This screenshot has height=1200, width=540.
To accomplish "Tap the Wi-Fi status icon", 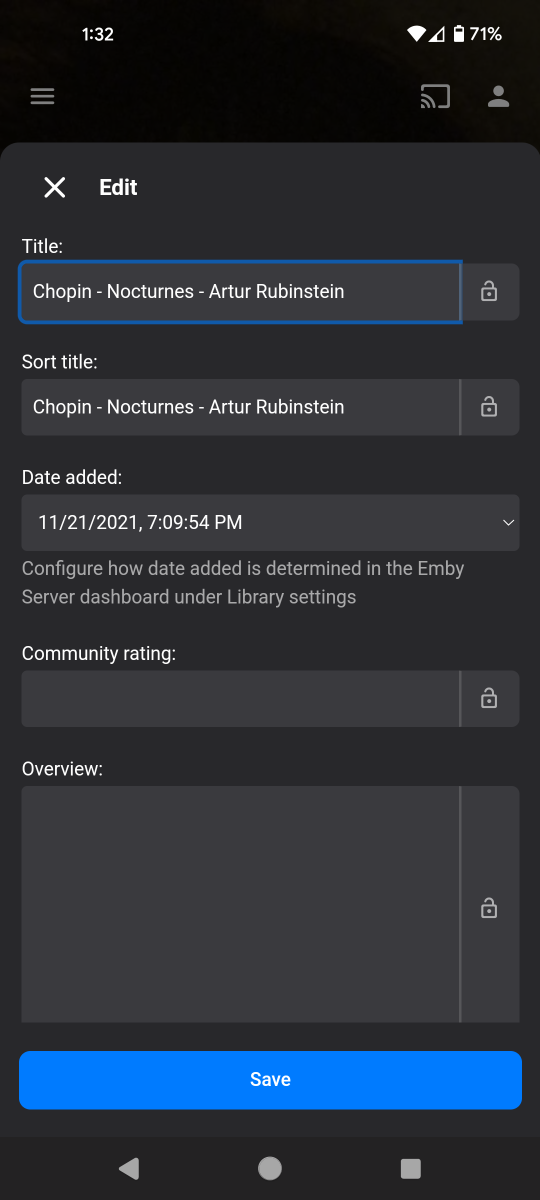I will coord(416,34).
